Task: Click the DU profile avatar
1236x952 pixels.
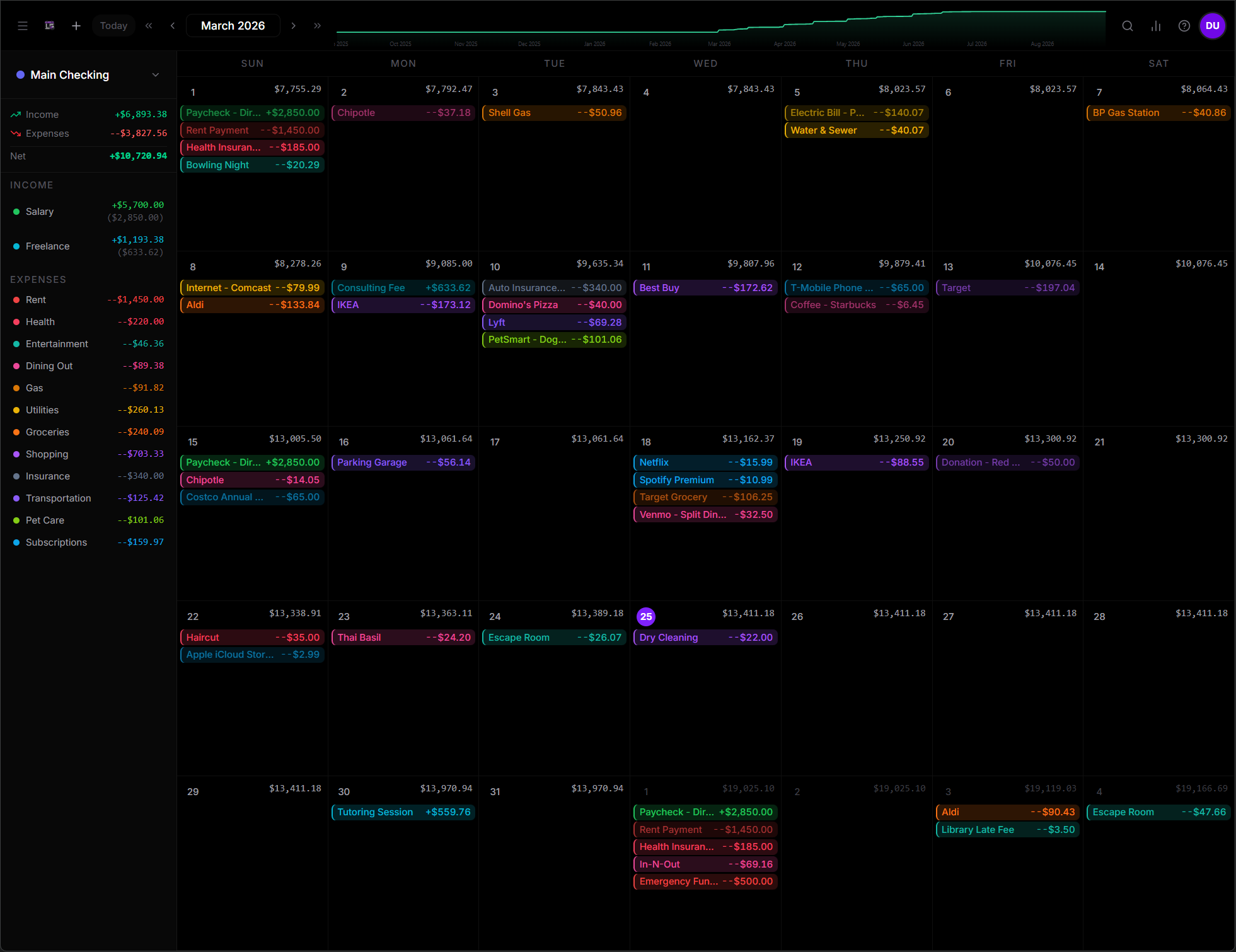Action: (1213, 26)
